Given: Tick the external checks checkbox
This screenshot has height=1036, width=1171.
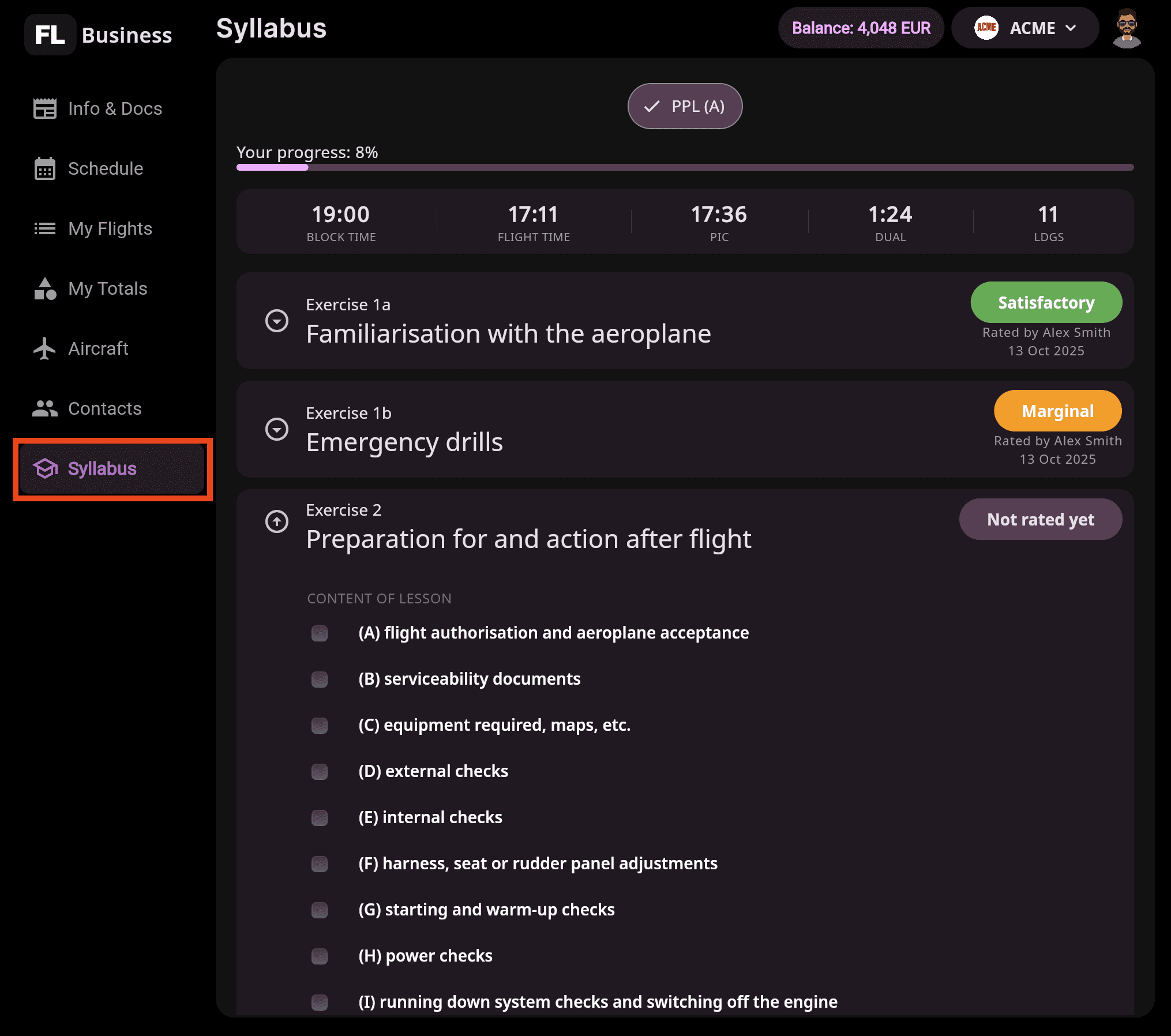Looking at the screenshot, I should pos(320,772).
